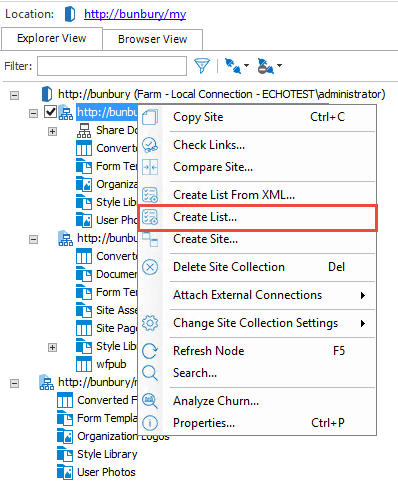Click the Search magnifier icon
Viewport: 398px width, 486px height.
click(150, 373)
